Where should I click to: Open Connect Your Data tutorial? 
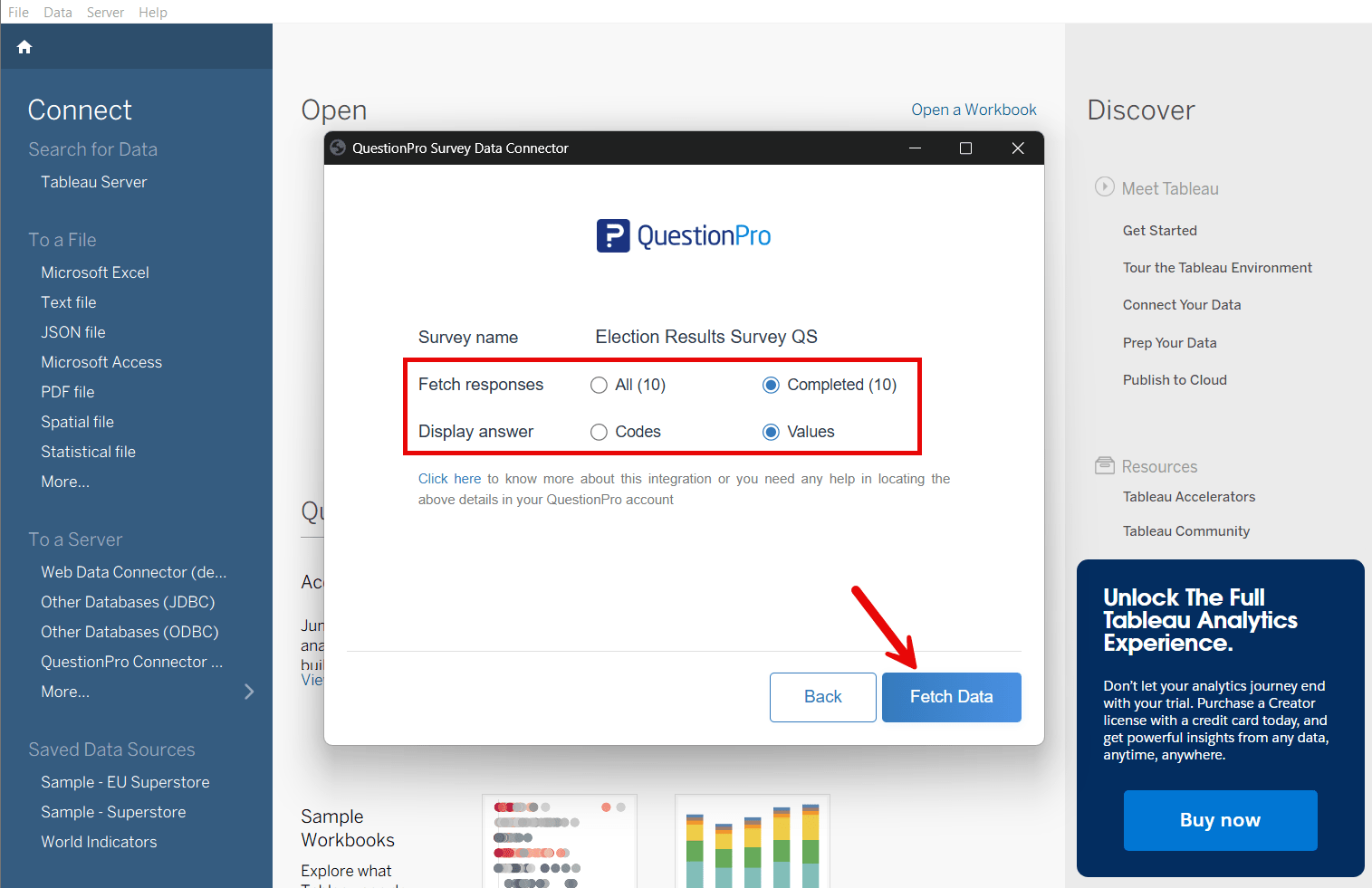click(x=1182, y=305)
